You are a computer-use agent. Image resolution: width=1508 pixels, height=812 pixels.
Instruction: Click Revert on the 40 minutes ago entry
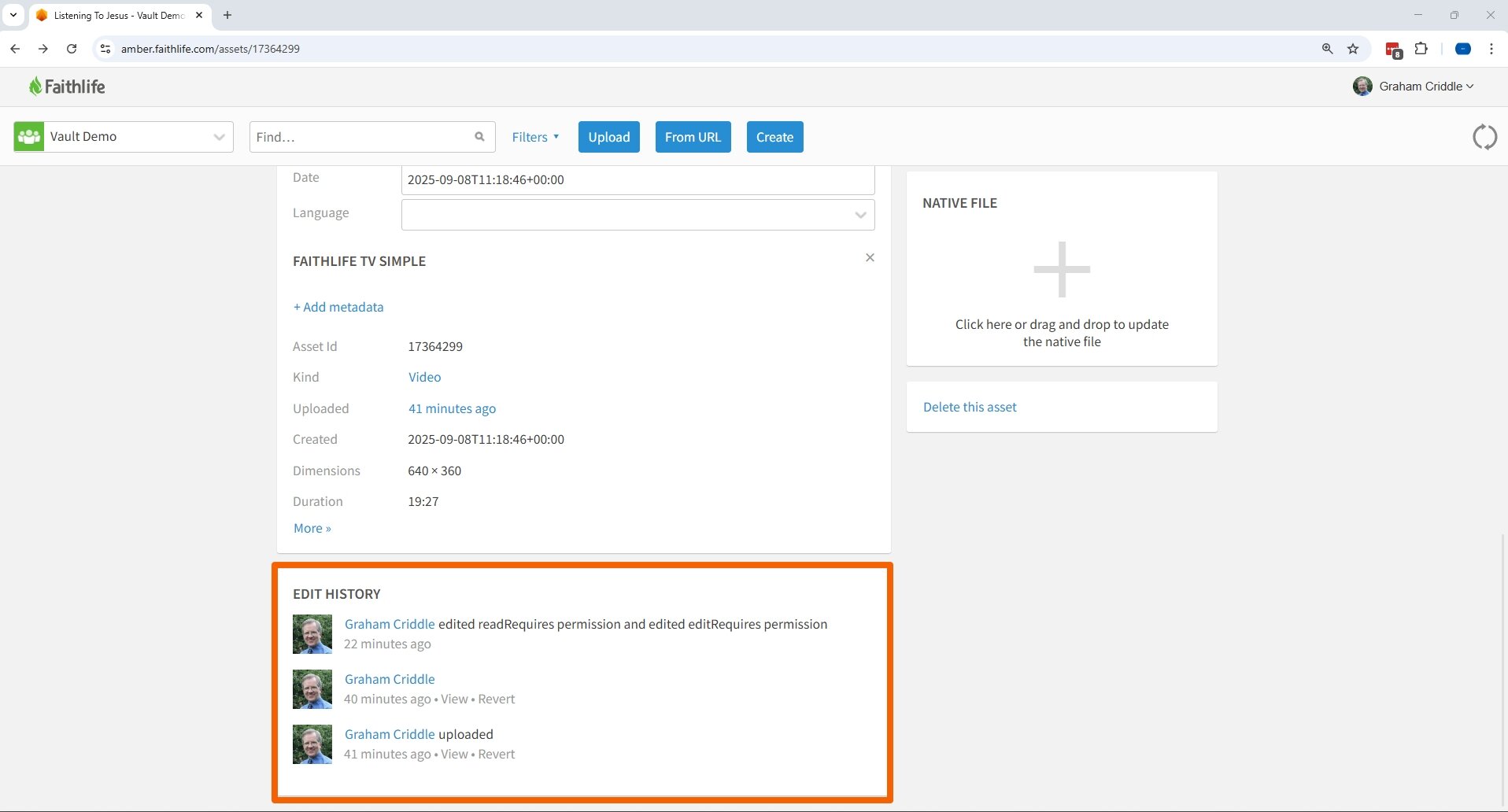[497, 699]
